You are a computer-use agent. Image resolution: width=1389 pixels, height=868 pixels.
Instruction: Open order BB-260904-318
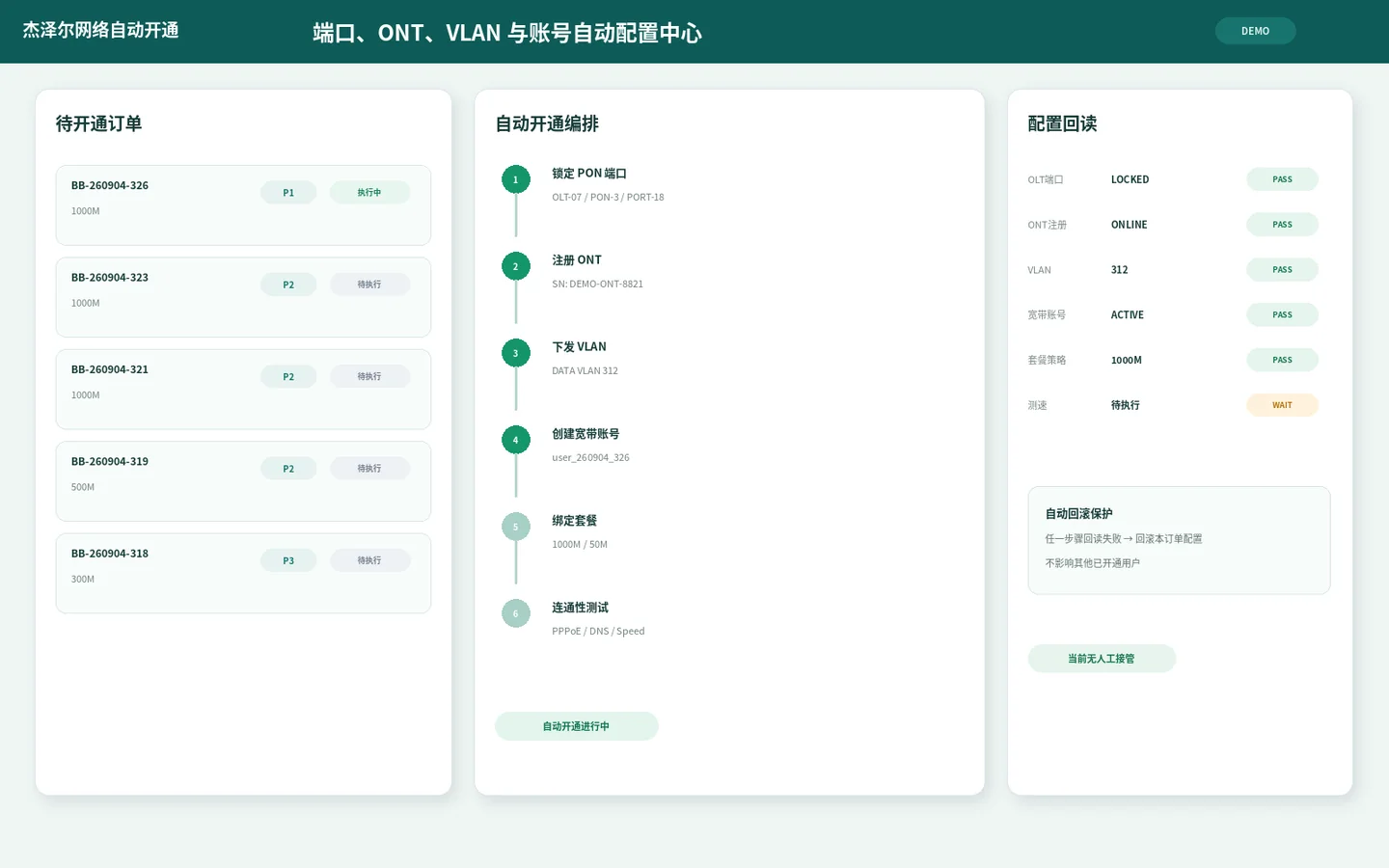(x=243, y=574)
